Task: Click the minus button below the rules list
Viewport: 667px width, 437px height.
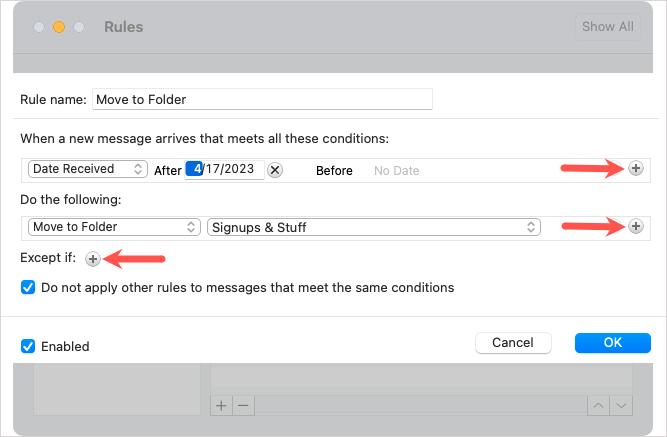Action: coord(243,405)
